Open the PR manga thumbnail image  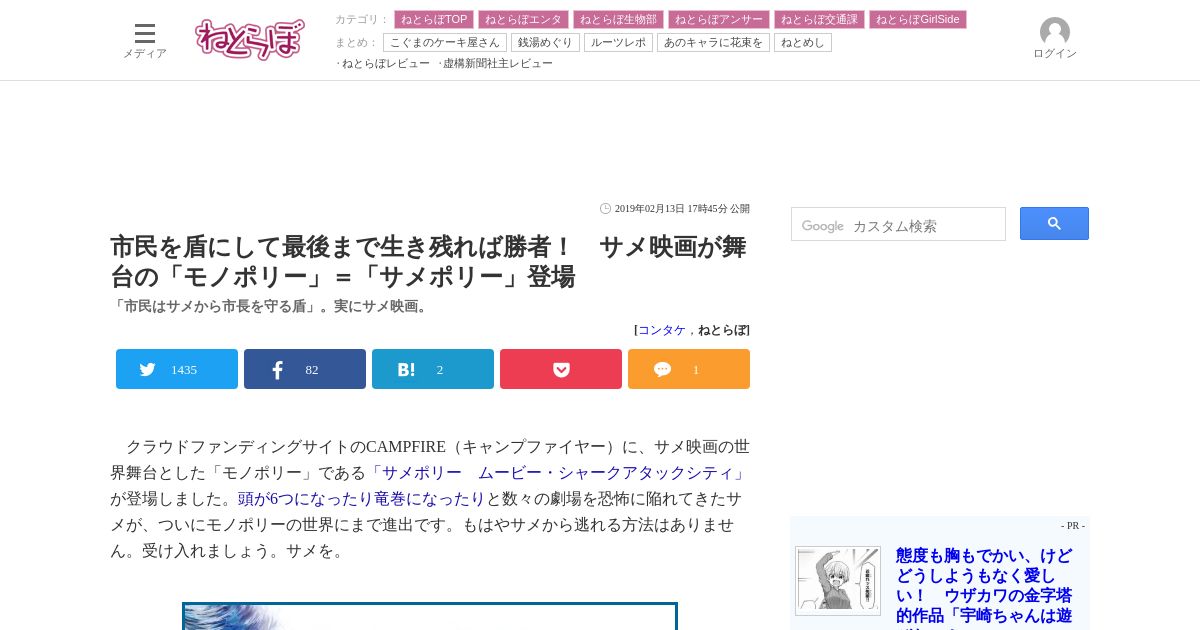tap(838, 581)
